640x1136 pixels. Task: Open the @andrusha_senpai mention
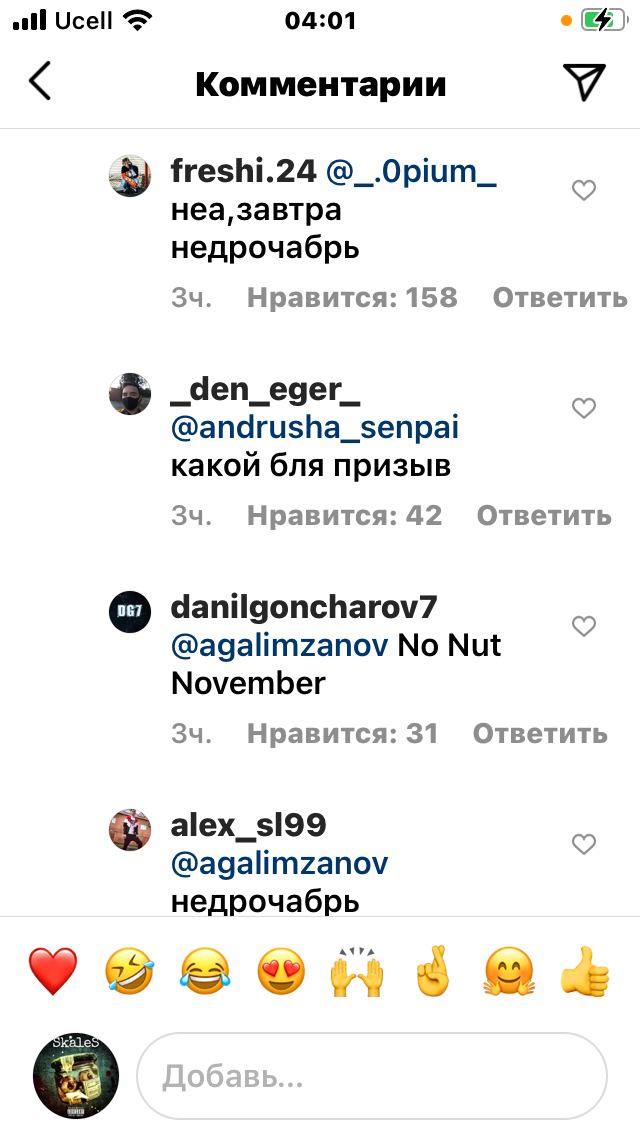[x=315, y=428]
